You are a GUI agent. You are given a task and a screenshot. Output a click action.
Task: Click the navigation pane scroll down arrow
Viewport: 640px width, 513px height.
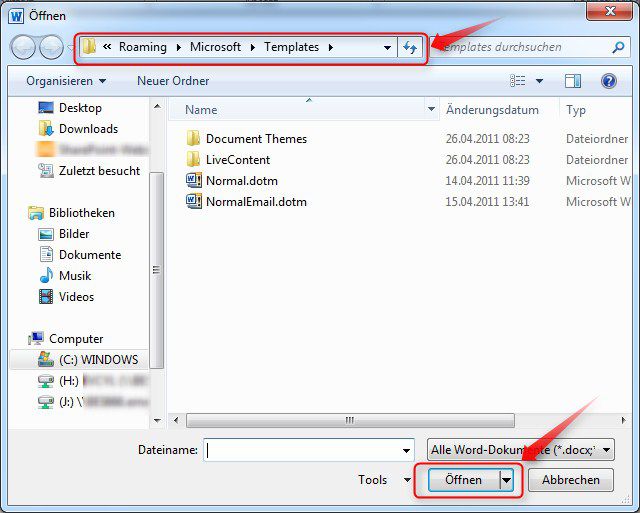(x=157, y=420)
